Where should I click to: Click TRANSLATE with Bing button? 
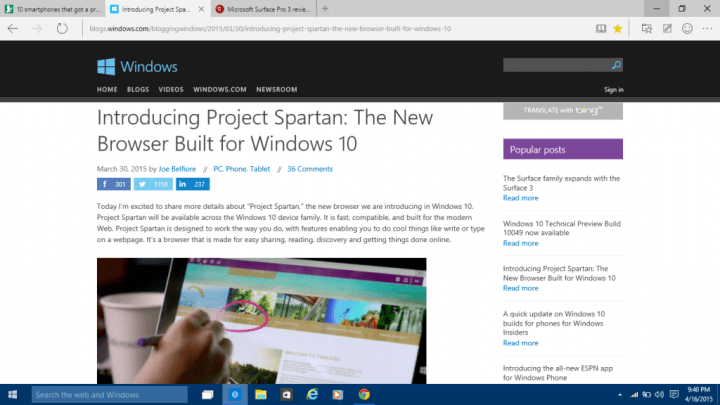(x=563, y=111)
